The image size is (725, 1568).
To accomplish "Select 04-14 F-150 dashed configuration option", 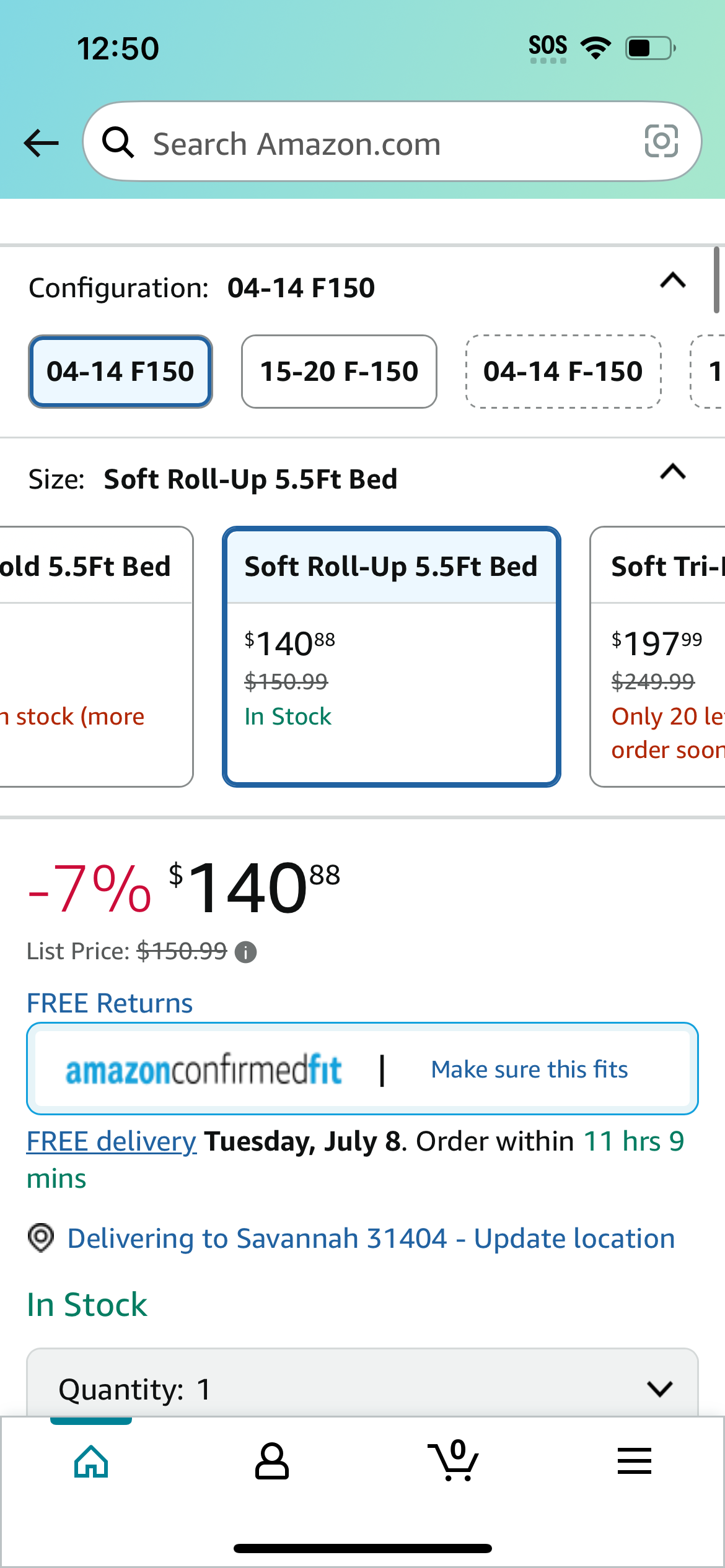I will [x=563, y=372].
